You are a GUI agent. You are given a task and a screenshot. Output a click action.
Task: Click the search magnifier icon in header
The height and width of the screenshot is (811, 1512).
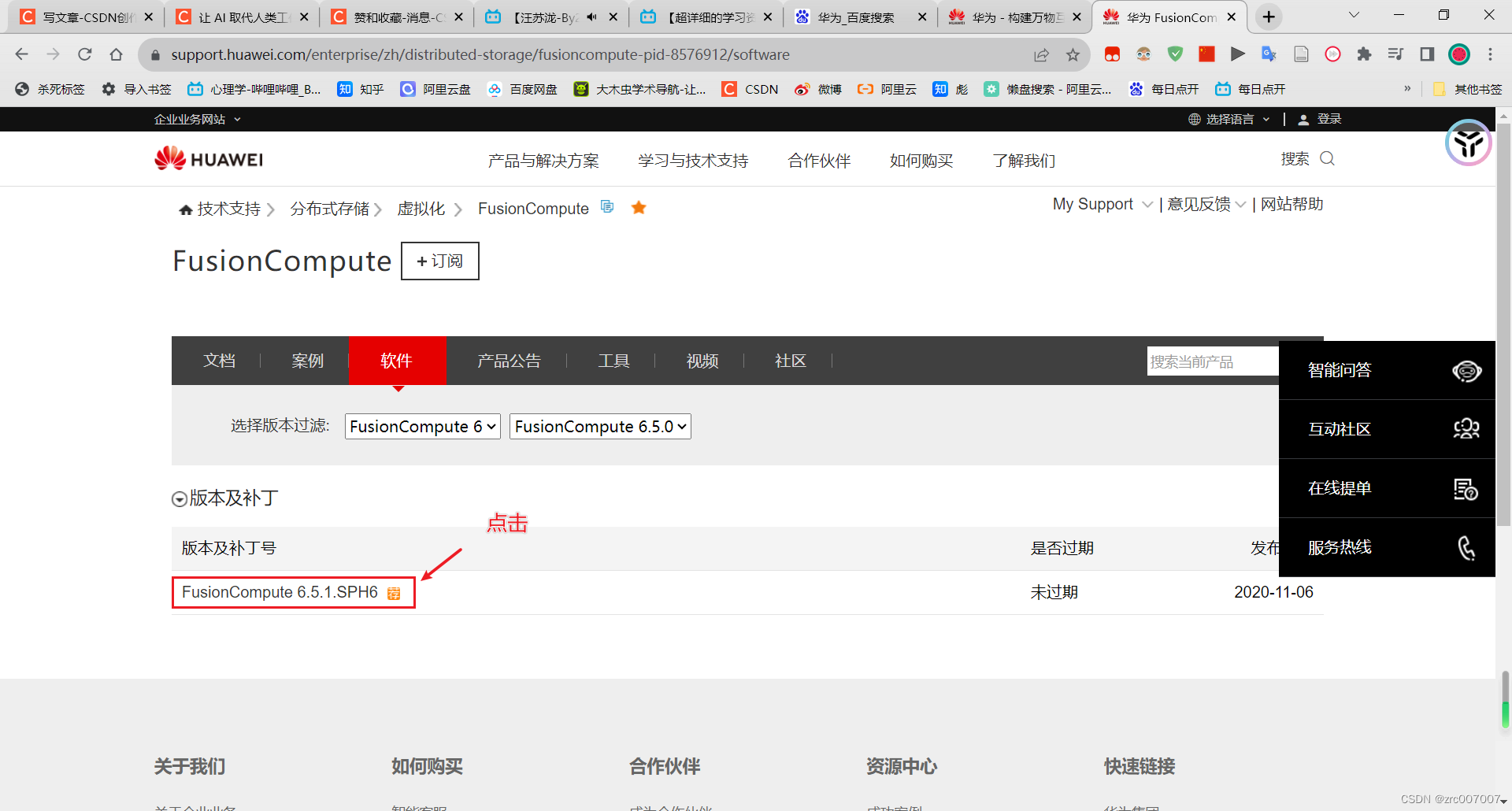[1327, 159]
